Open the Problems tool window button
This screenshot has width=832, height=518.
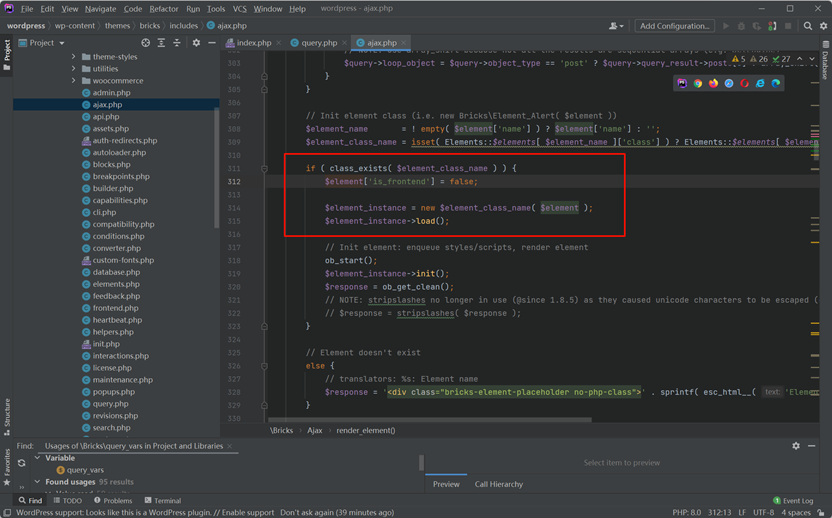[x=113, y=500]
